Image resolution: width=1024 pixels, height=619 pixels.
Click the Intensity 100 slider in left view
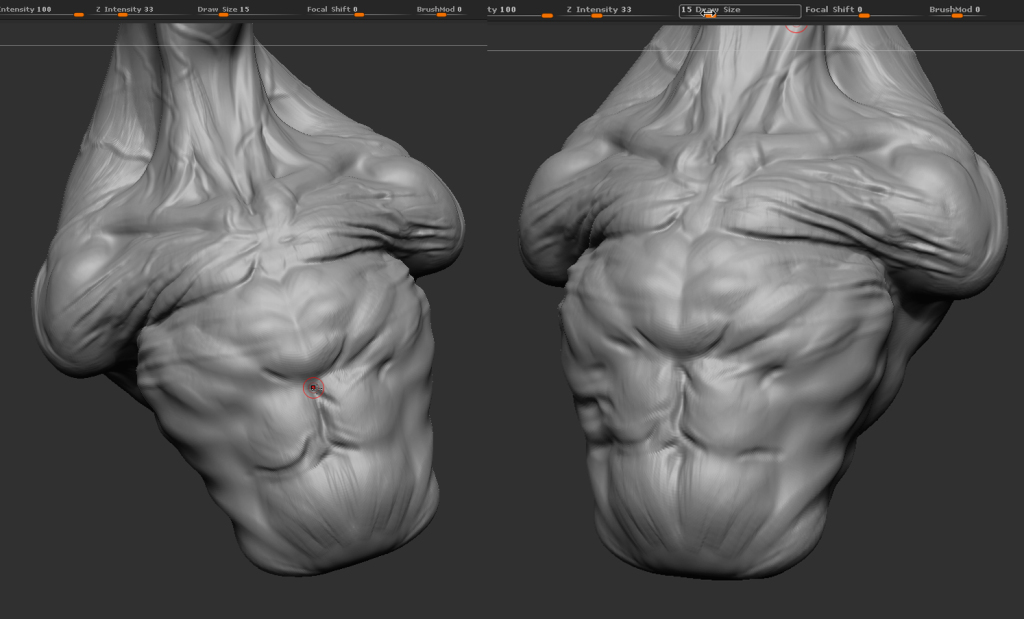[x=42, y=10]
